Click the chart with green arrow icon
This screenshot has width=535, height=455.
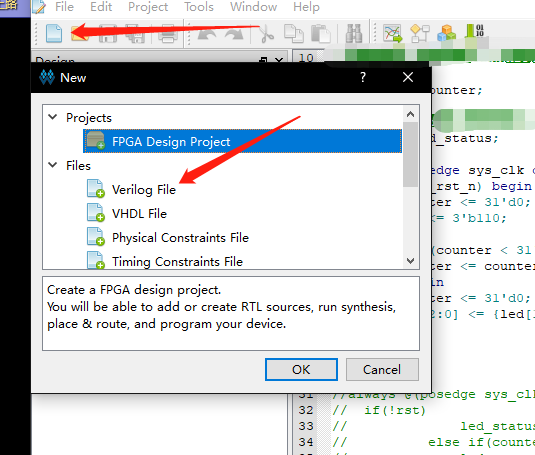pos(393,33)
